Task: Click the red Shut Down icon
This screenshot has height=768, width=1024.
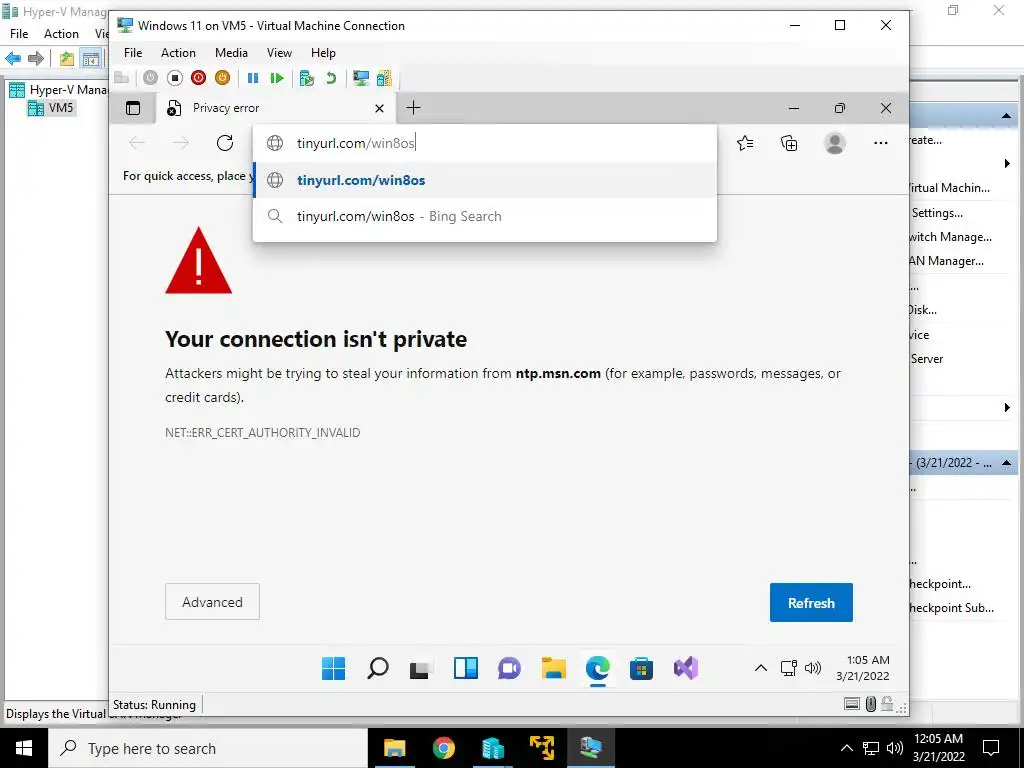Action: coord(199,78)
